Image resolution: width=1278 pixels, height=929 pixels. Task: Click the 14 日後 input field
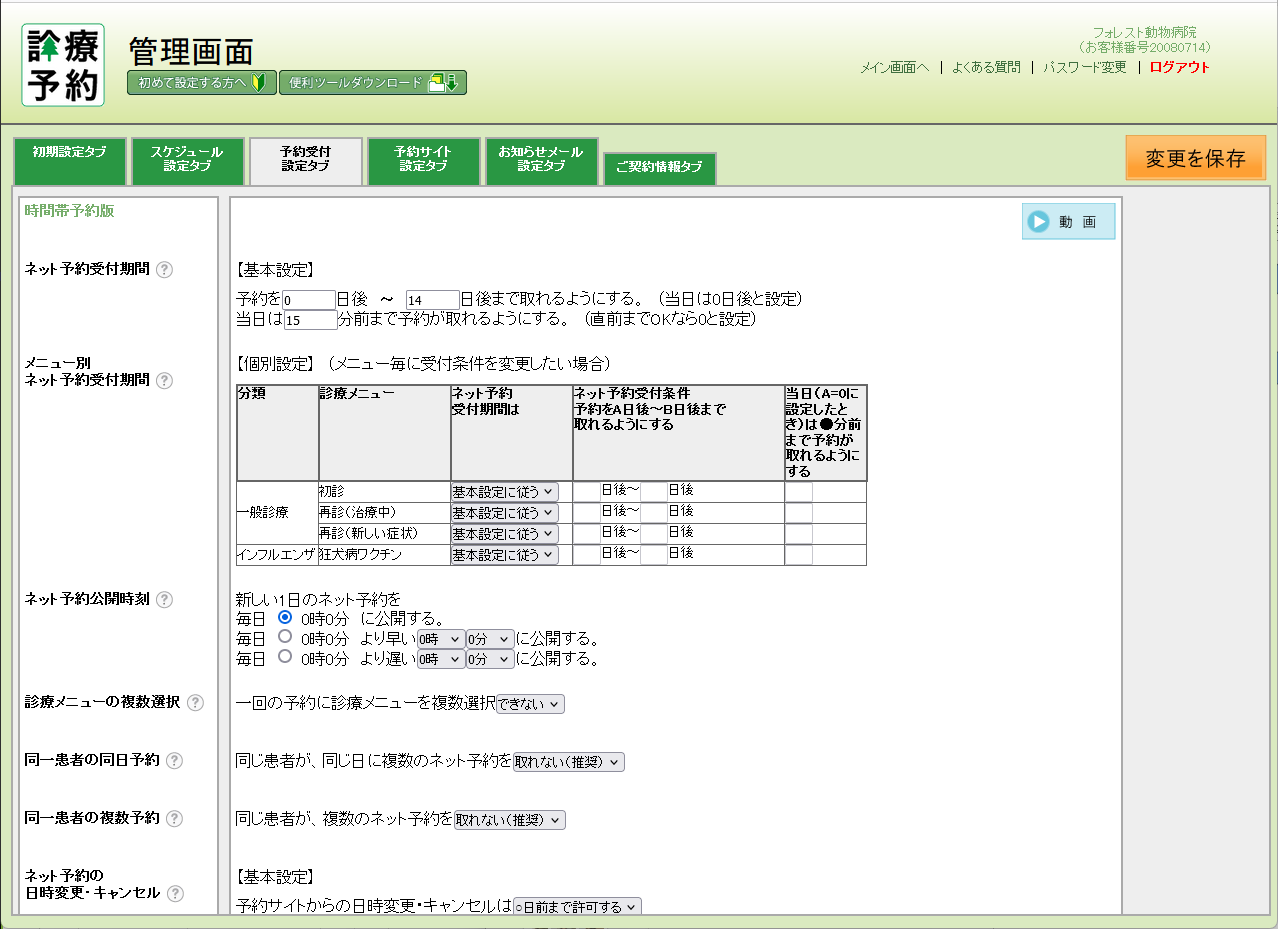click(x=432, y=298)
